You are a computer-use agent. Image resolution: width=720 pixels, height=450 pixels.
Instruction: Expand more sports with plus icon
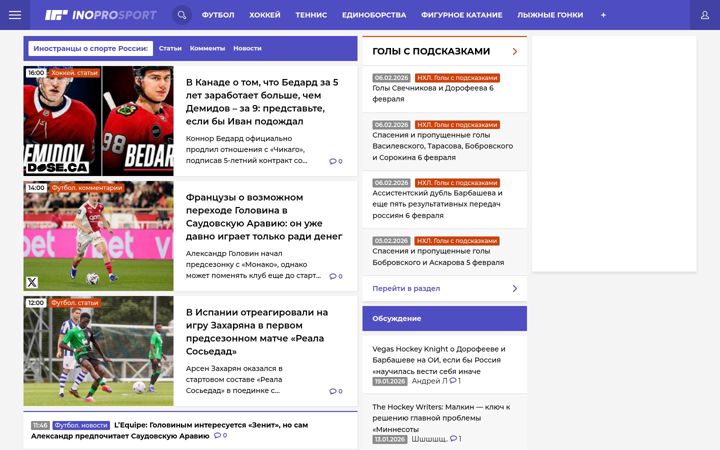(x=603, y=15)
